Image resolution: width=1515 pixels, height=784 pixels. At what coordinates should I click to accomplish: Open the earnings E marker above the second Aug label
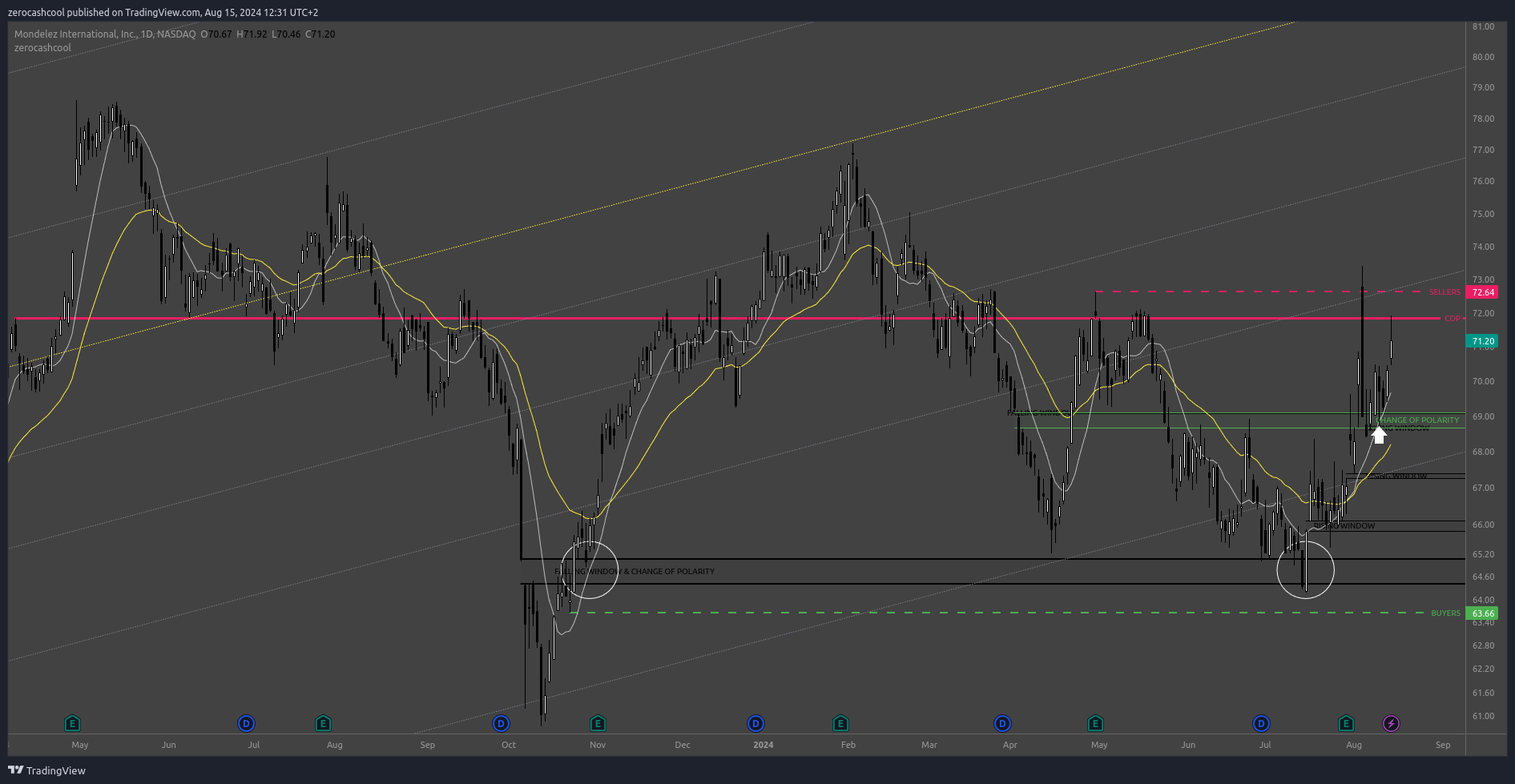pyautogui.click(x=1346, y=724)
